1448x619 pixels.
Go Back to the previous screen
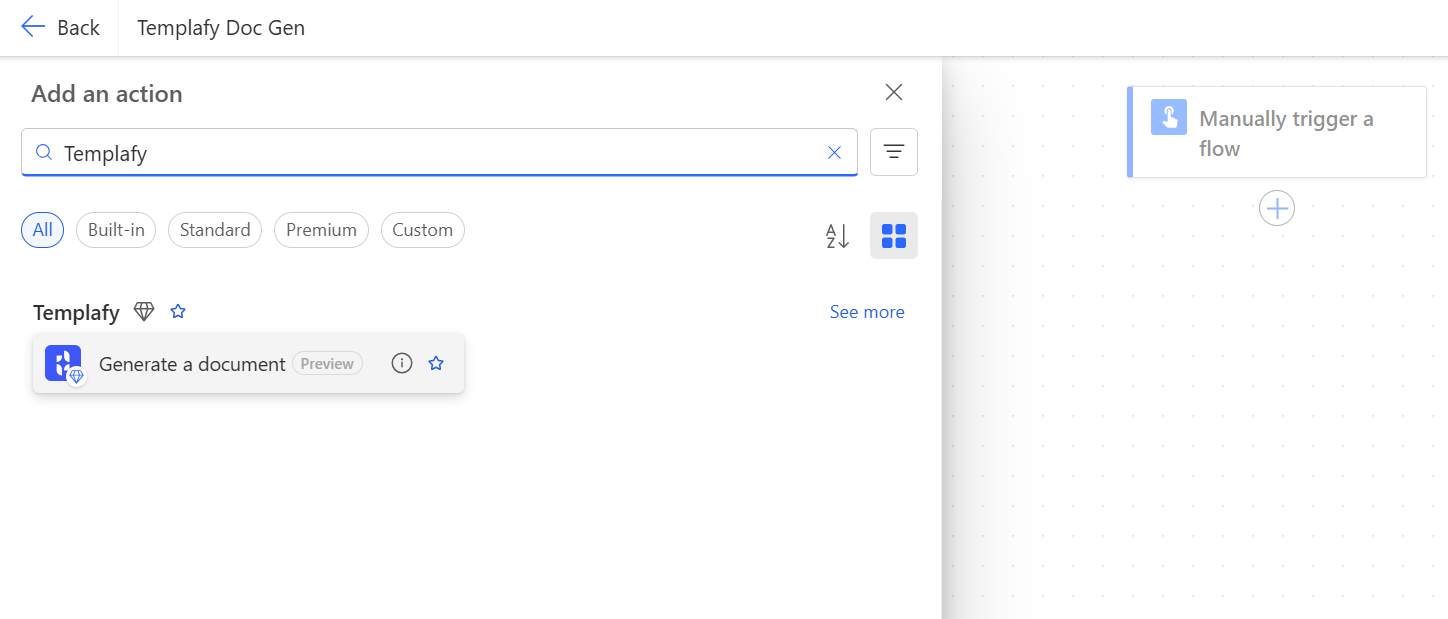coord(61,27)
